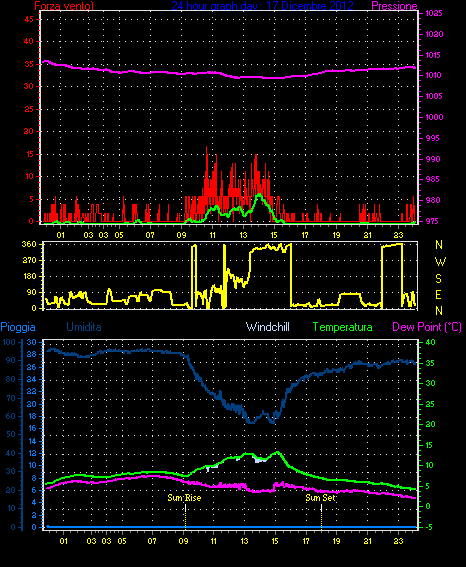This screenshot has width=466, height=567.
Task: Click the 'Sun Set' marker label
Action: 321,498
